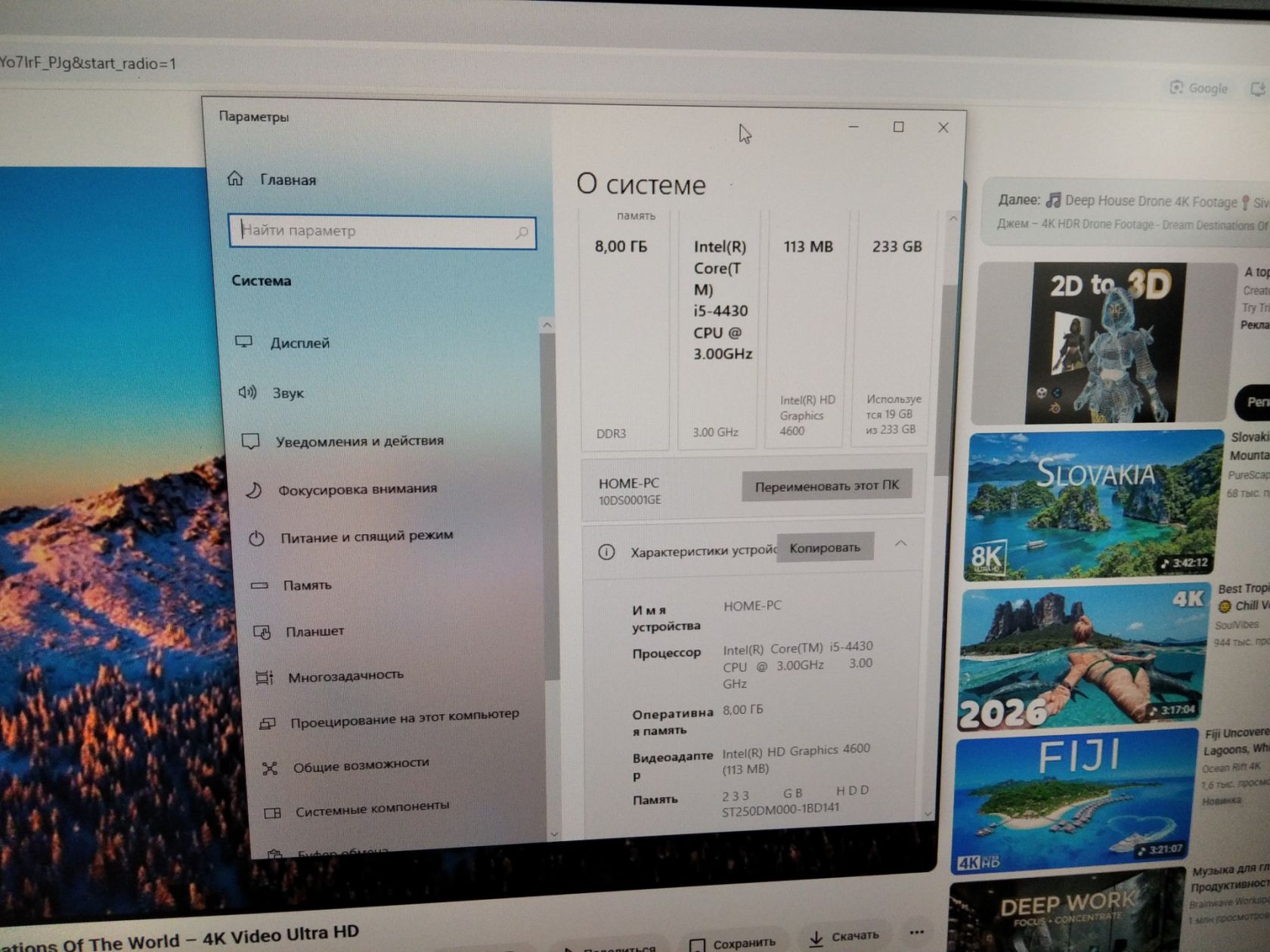Select the Планшет tablet icon
This screenshot has height=952, width=1270.
point(262,632)
